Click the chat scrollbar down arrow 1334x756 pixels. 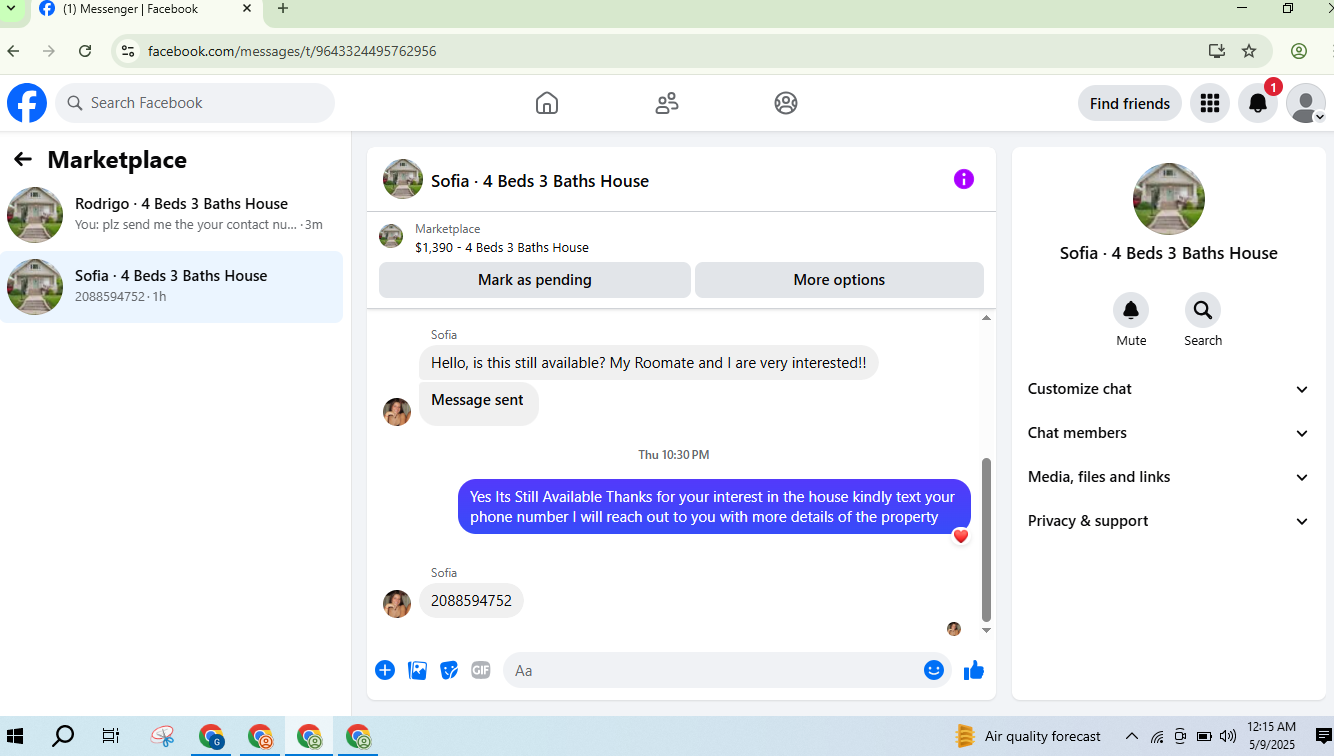tap(986, 630)
